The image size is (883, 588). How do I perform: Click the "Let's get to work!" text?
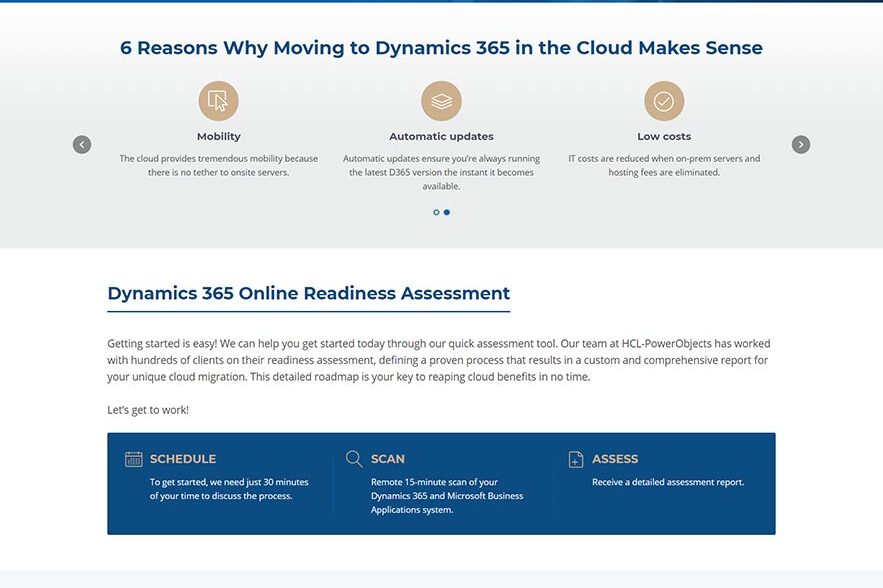[148, 410]
